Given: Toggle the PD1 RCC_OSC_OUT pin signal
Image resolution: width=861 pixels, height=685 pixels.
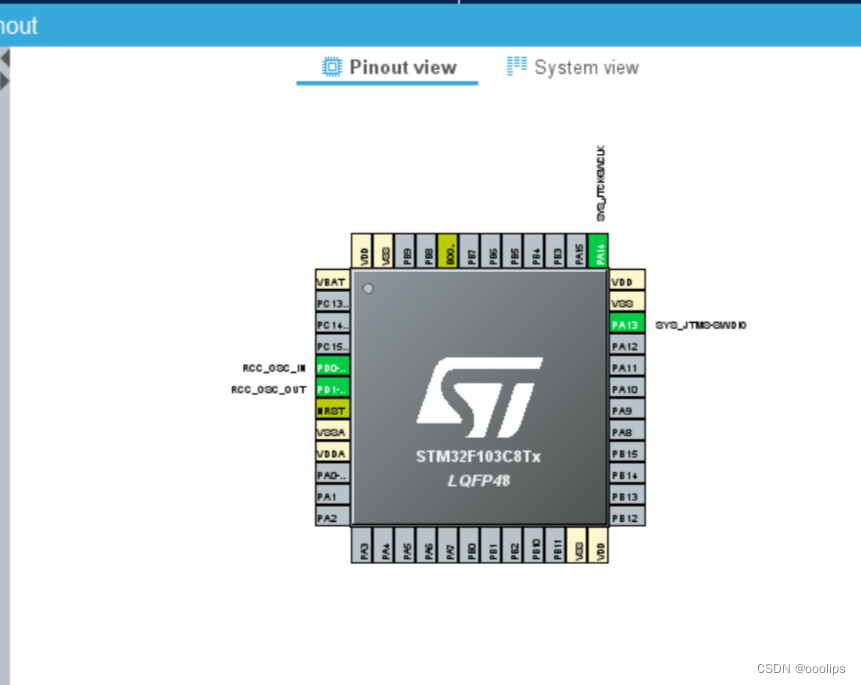Looking at the screenshot, I should [x=330, y=389].
